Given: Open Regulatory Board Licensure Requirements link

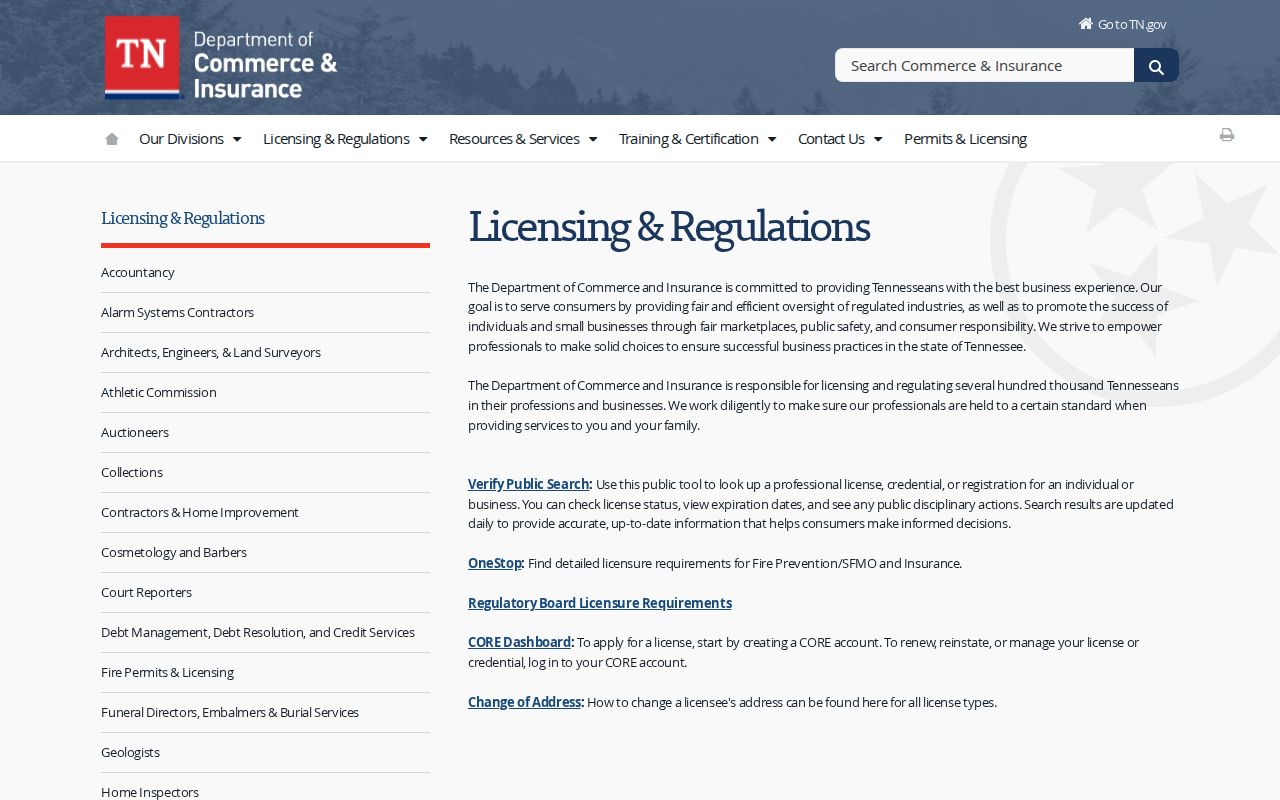Looking at the screenshot, I should point(600,603).
